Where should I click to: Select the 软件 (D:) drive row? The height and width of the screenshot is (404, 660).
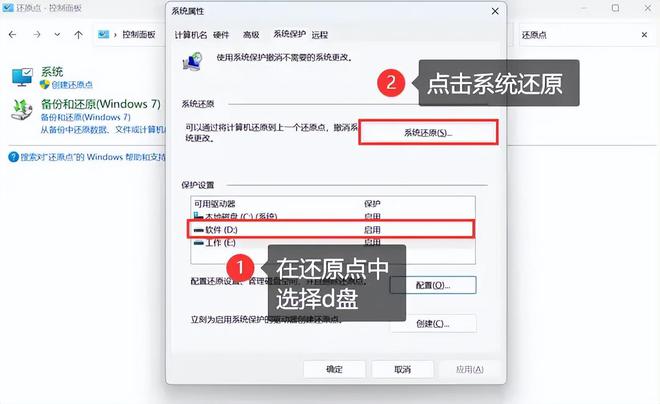pyautogui.click(x=331, y=230)
